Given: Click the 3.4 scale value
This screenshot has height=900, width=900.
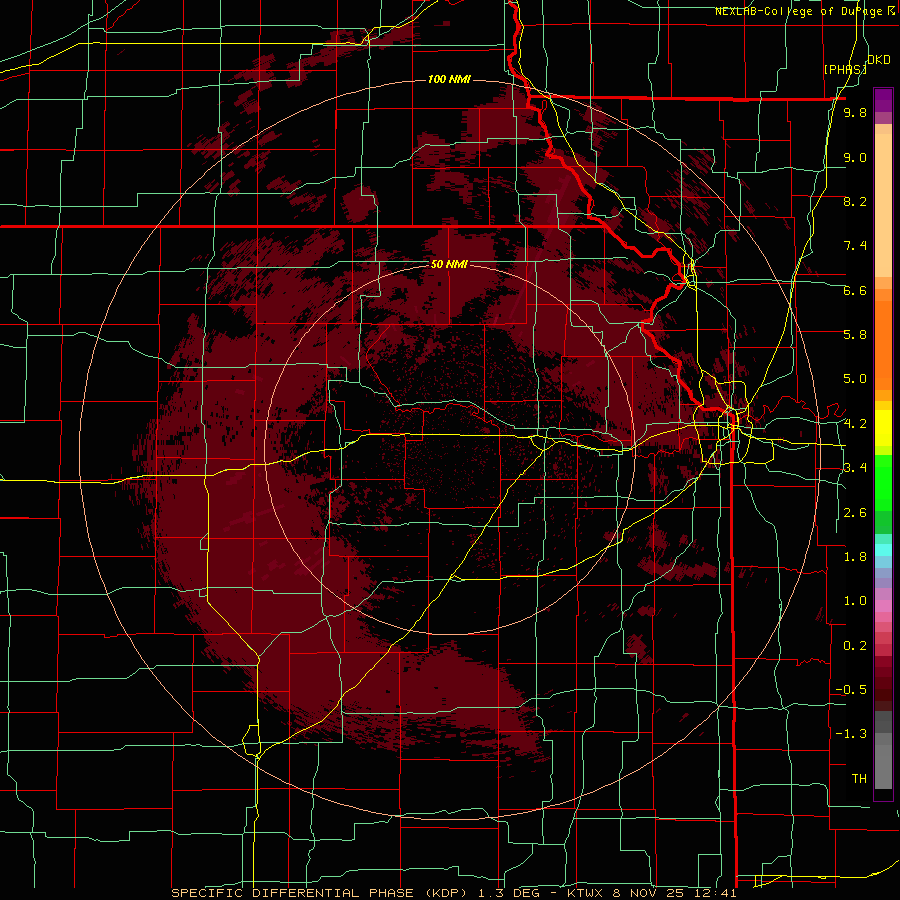Looking at the screenshot, I should (x=855, y=468).
